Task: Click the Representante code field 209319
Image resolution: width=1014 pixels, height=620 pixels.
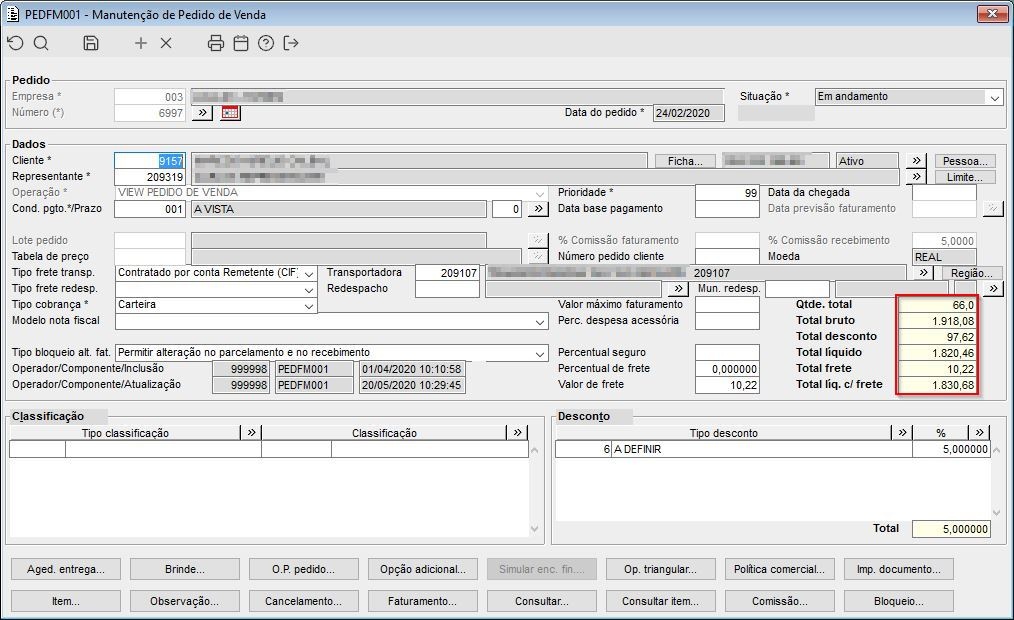Action: [x=150, y=177]
